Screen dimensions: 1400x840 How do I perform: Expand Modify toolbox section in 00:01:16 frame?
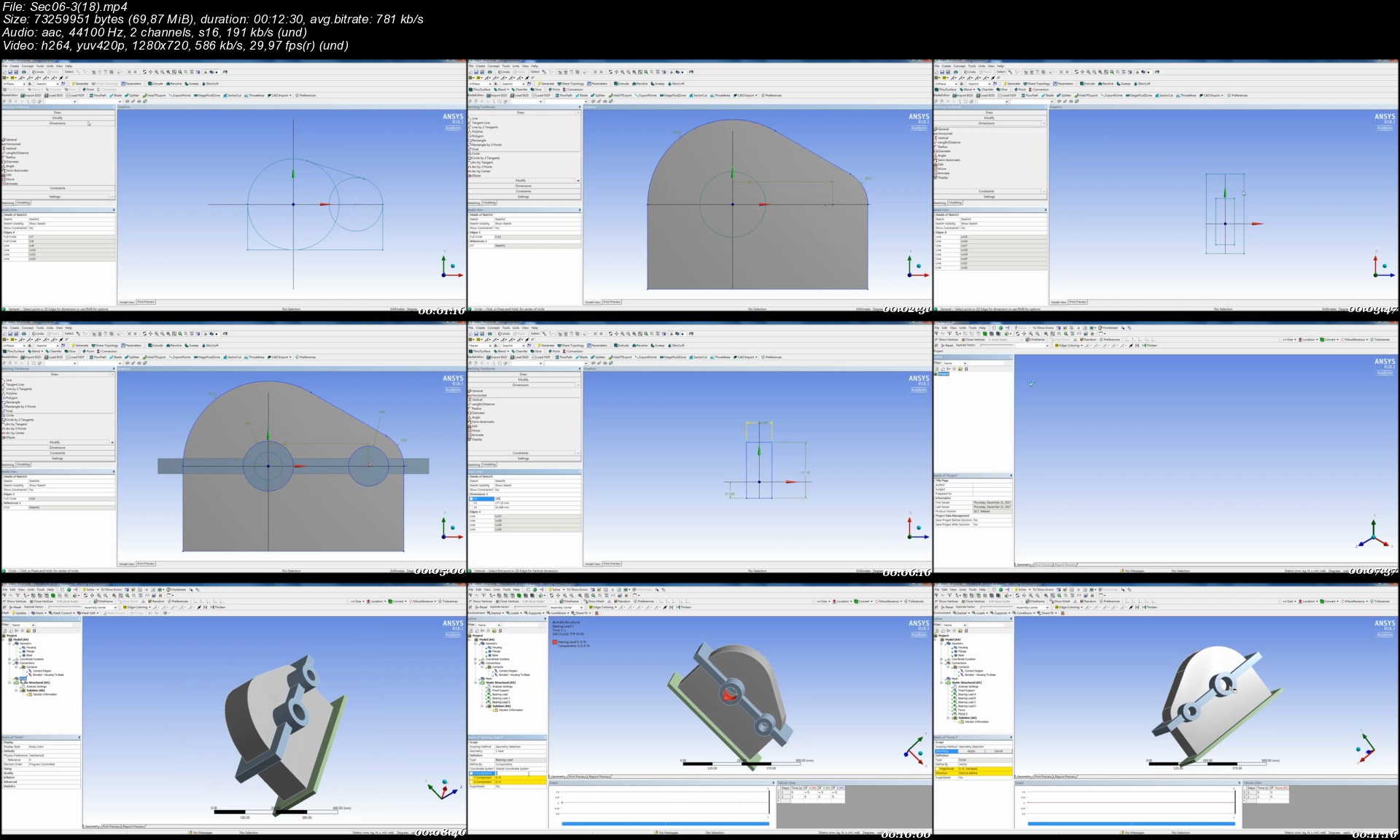point(58,118)
